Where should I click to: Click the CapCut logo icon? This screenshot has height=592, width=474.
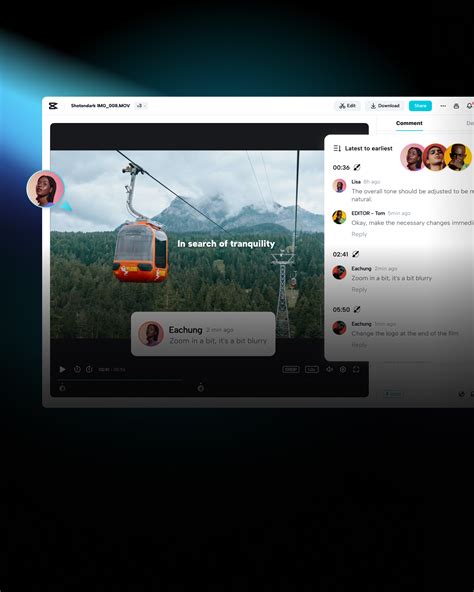point(53,106)
